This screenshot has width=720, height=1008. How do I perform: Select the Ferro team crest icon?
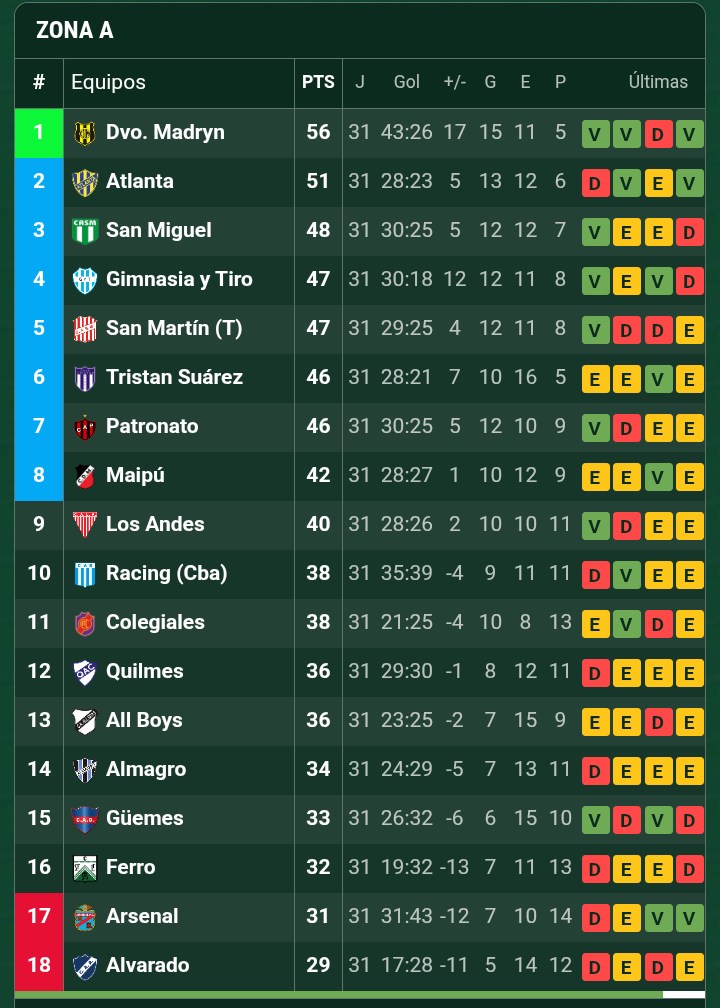[85, 868]
